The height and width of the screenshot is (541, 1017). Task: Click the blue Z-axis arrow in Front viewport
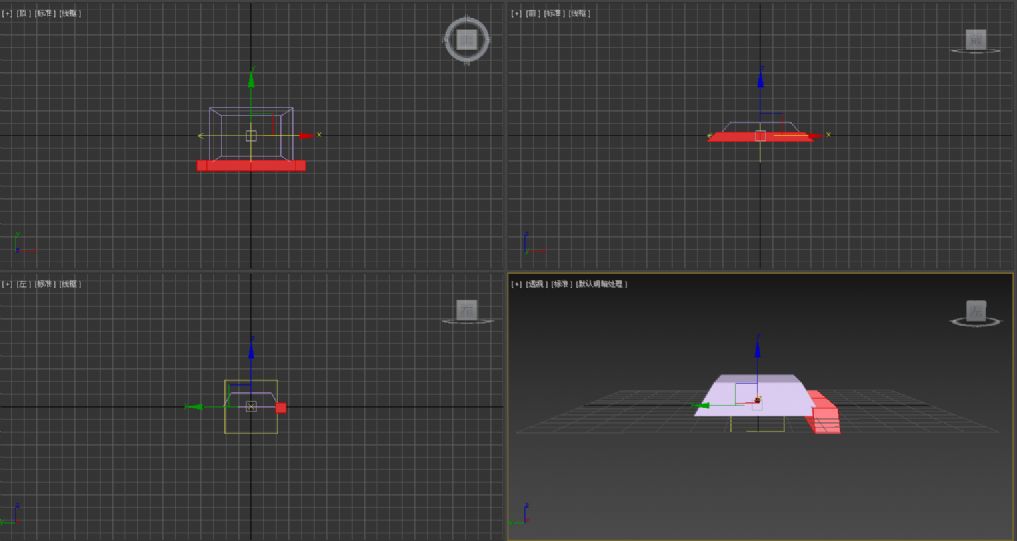tap(760, 78)
